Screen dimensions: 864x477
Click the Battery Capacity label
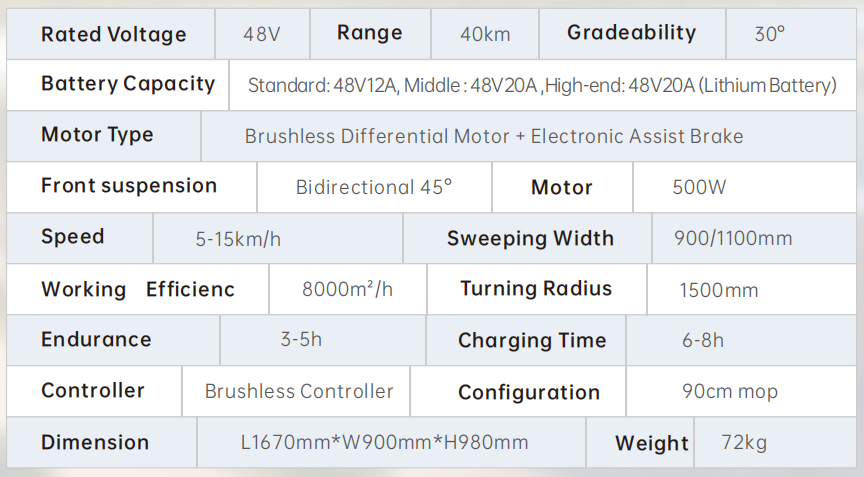click(x=128, y=84)
